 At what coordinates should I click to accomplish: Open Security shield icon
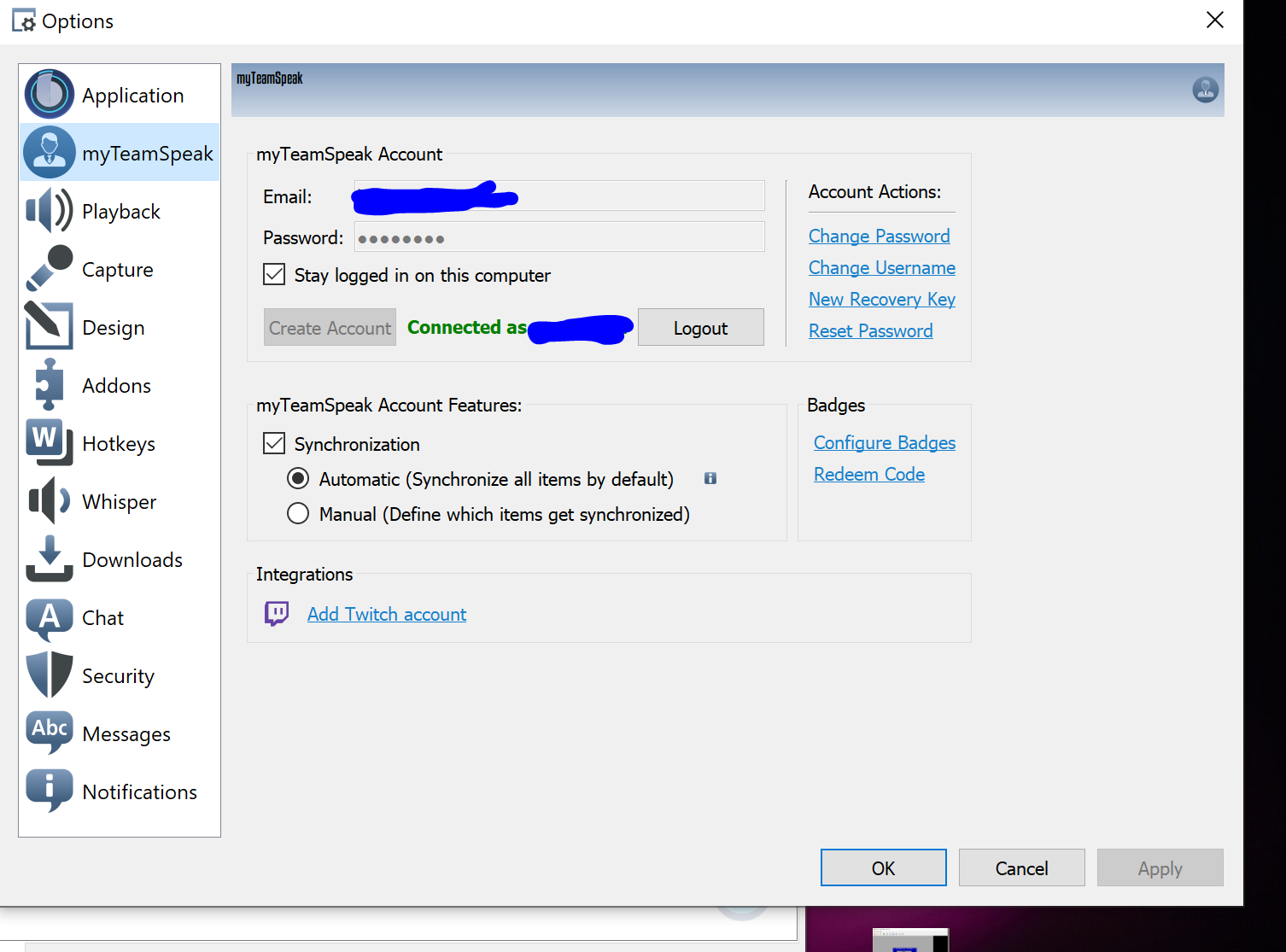pos(50,675)
